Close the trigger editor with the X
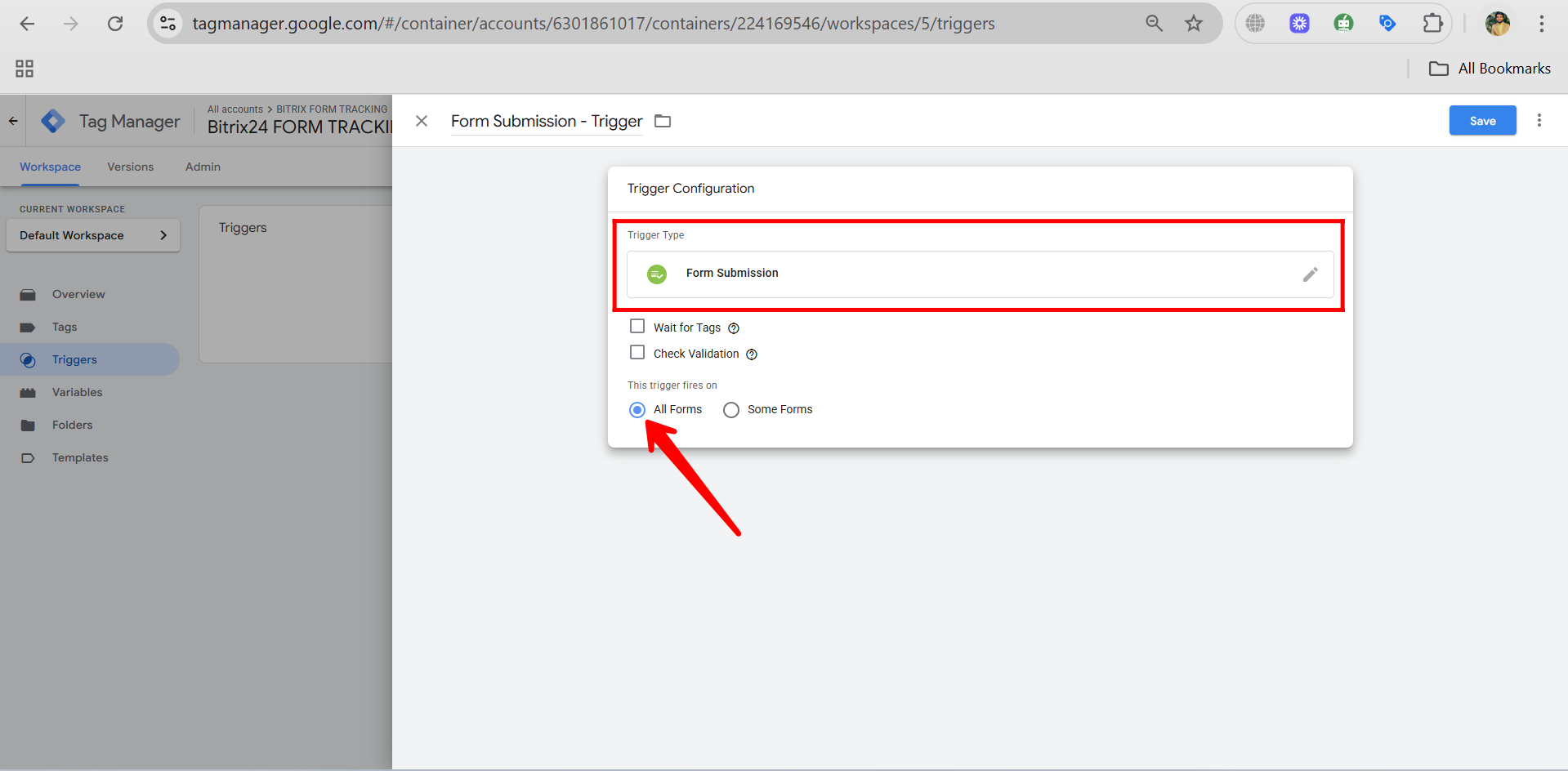This screenshot has width=1568, height=771. pos(422,121)
